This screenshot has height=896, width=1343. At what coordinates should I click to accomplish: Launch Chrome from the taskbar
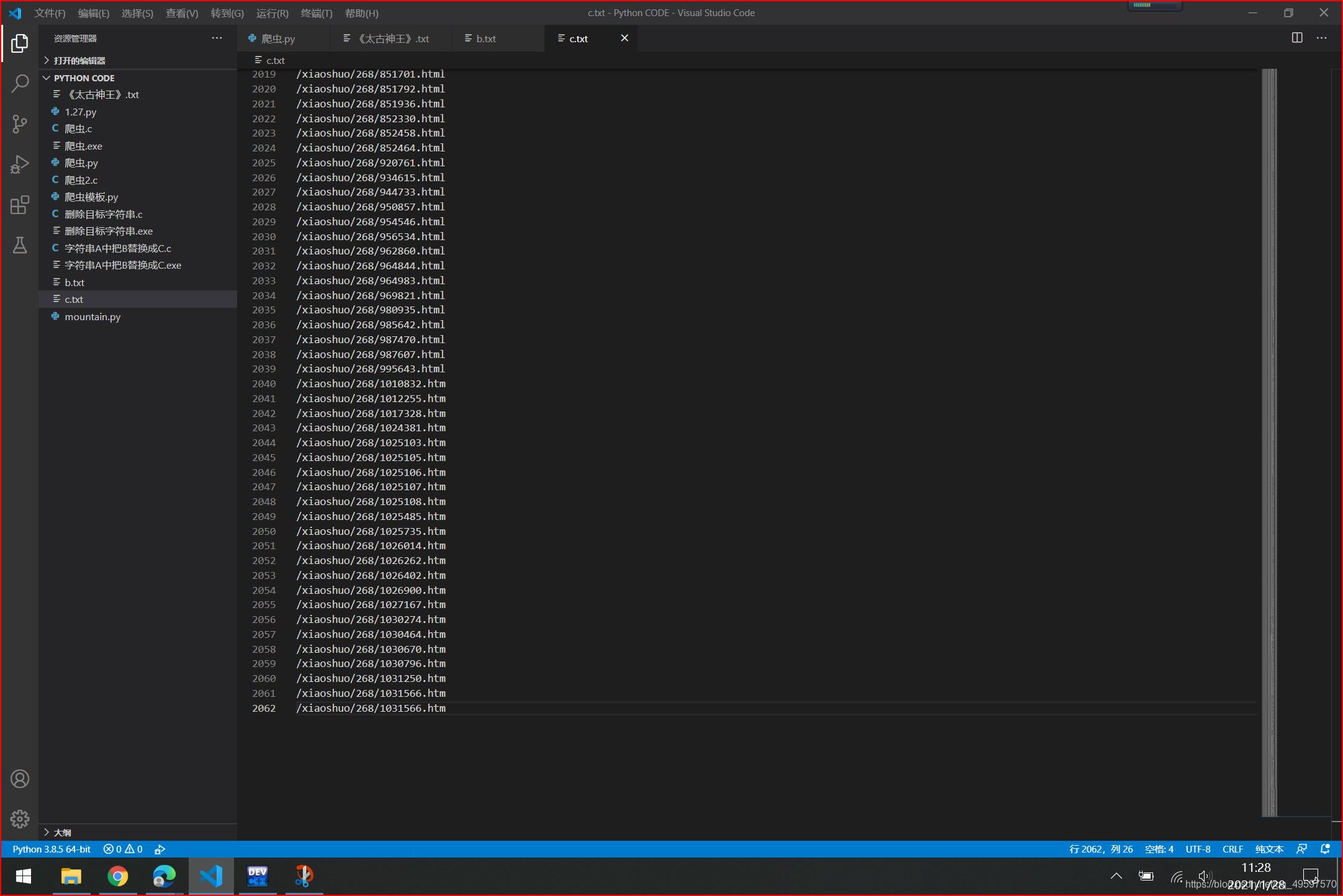pos(118,876)
